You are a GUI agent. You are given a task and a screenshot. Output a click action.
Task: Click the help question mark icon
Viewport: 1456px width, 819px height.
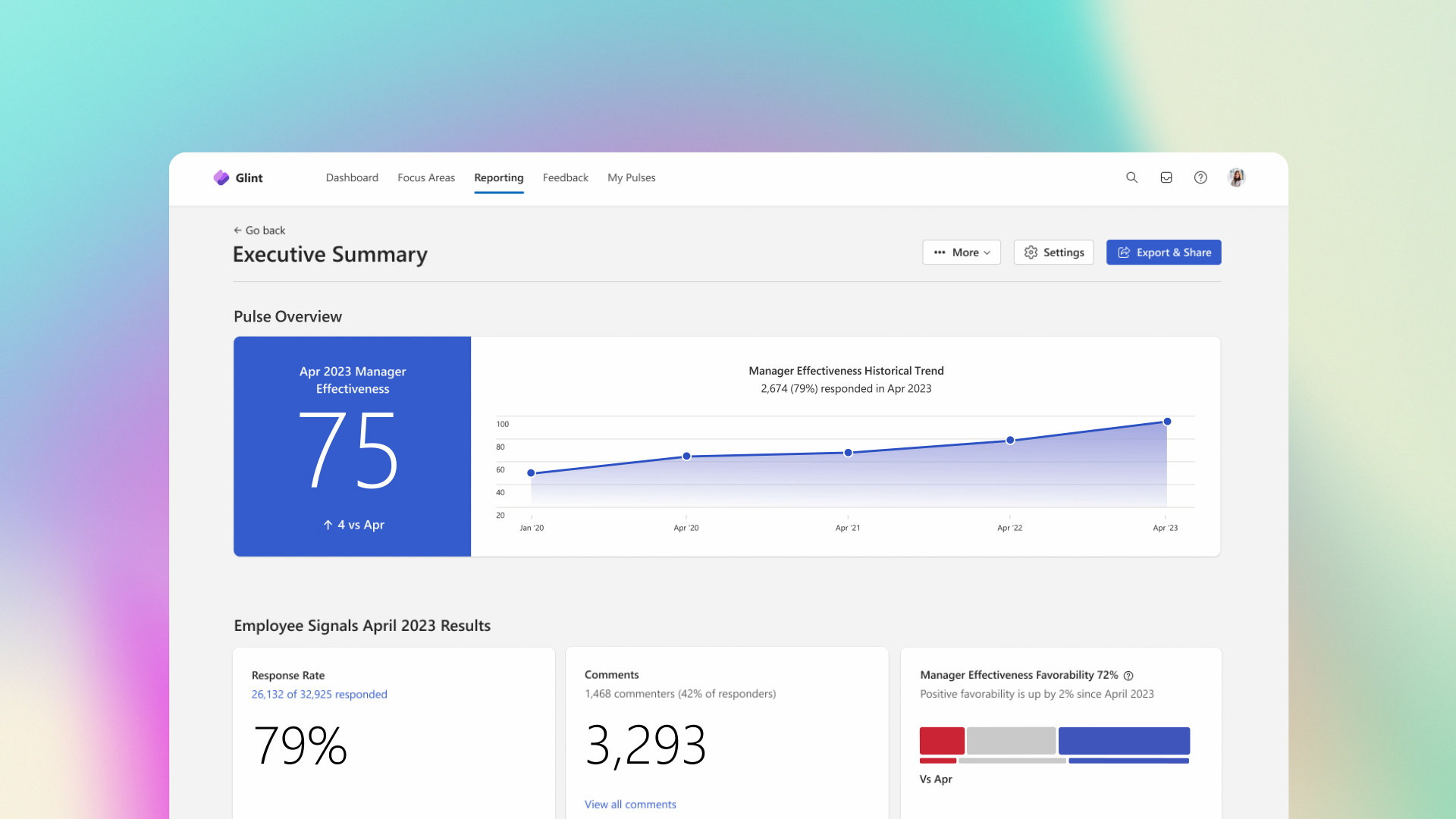1200,177
